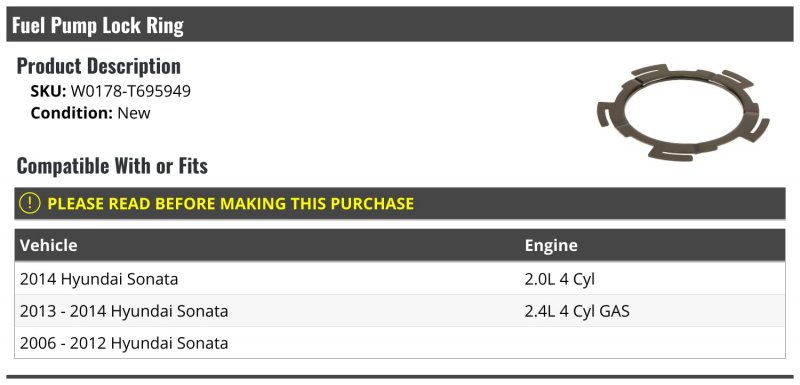Select the 2014 Hyundai Sonata row

pyautogui.click(x=399, y=279)
